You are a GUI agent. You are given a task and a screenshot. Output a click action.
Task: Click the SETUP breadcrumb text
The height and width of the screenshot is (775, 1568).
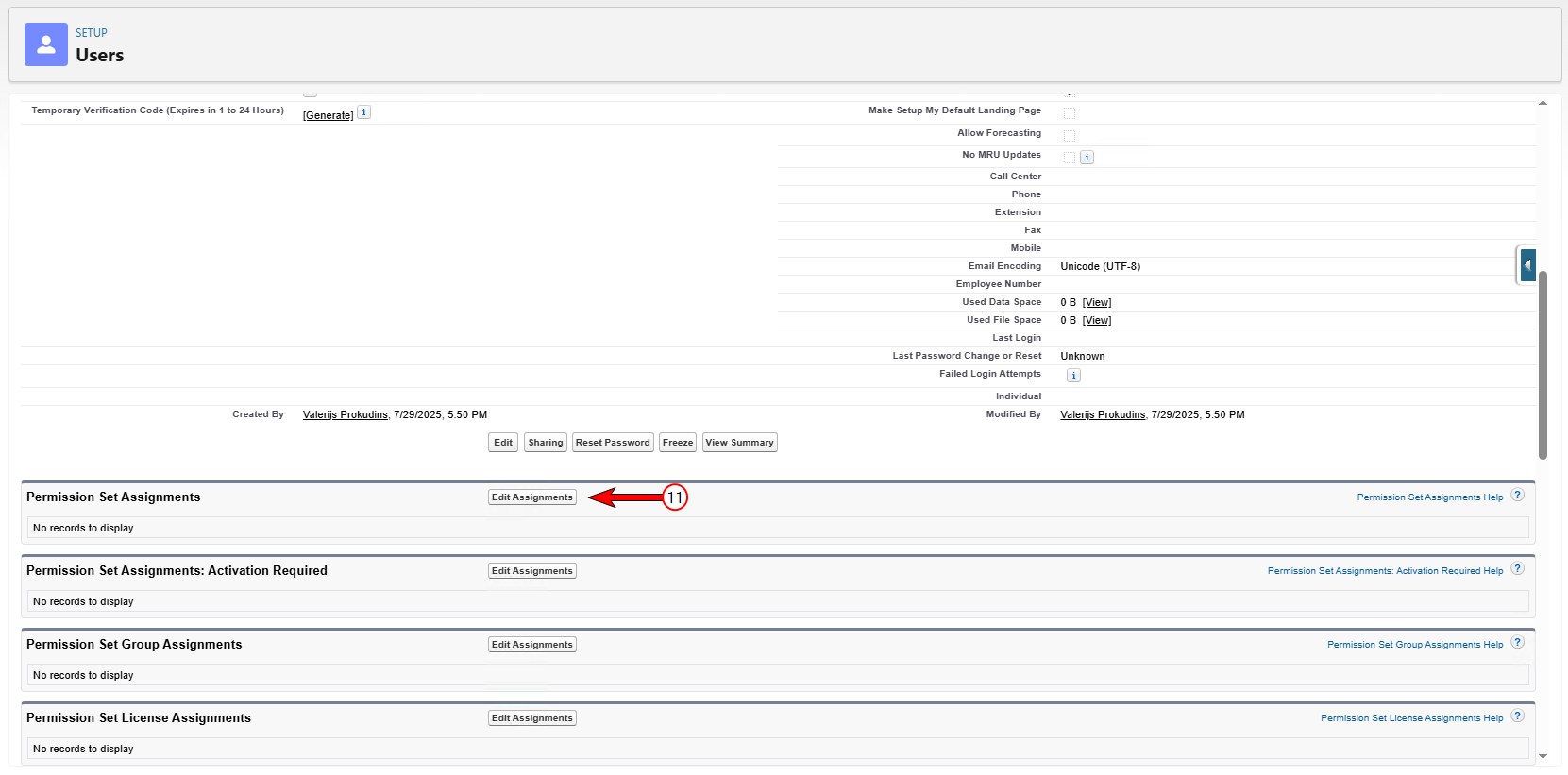pyautogui.click(x=92, y=33)
